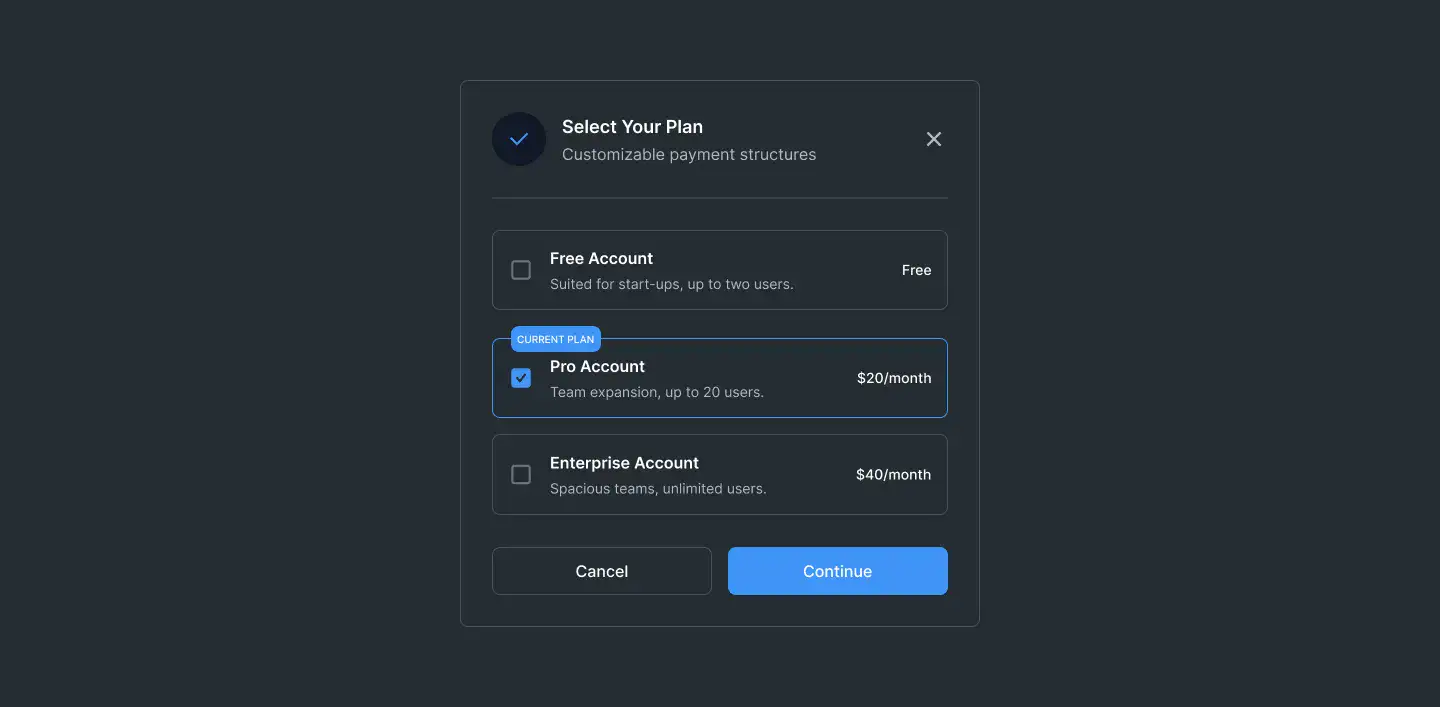The height and width of the screenshot is (707, 1440).
Task: Uncheck the Pro Account checkbox
Action: point(521,378)
